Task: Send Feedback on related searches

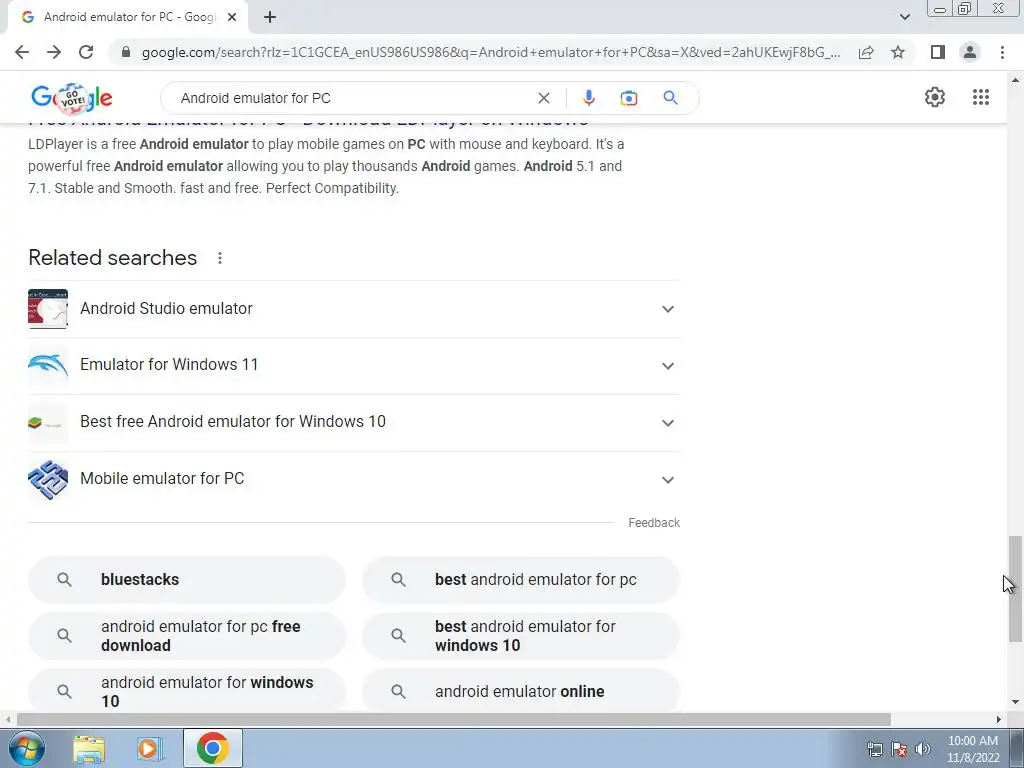Action: [x=654, y=522]
